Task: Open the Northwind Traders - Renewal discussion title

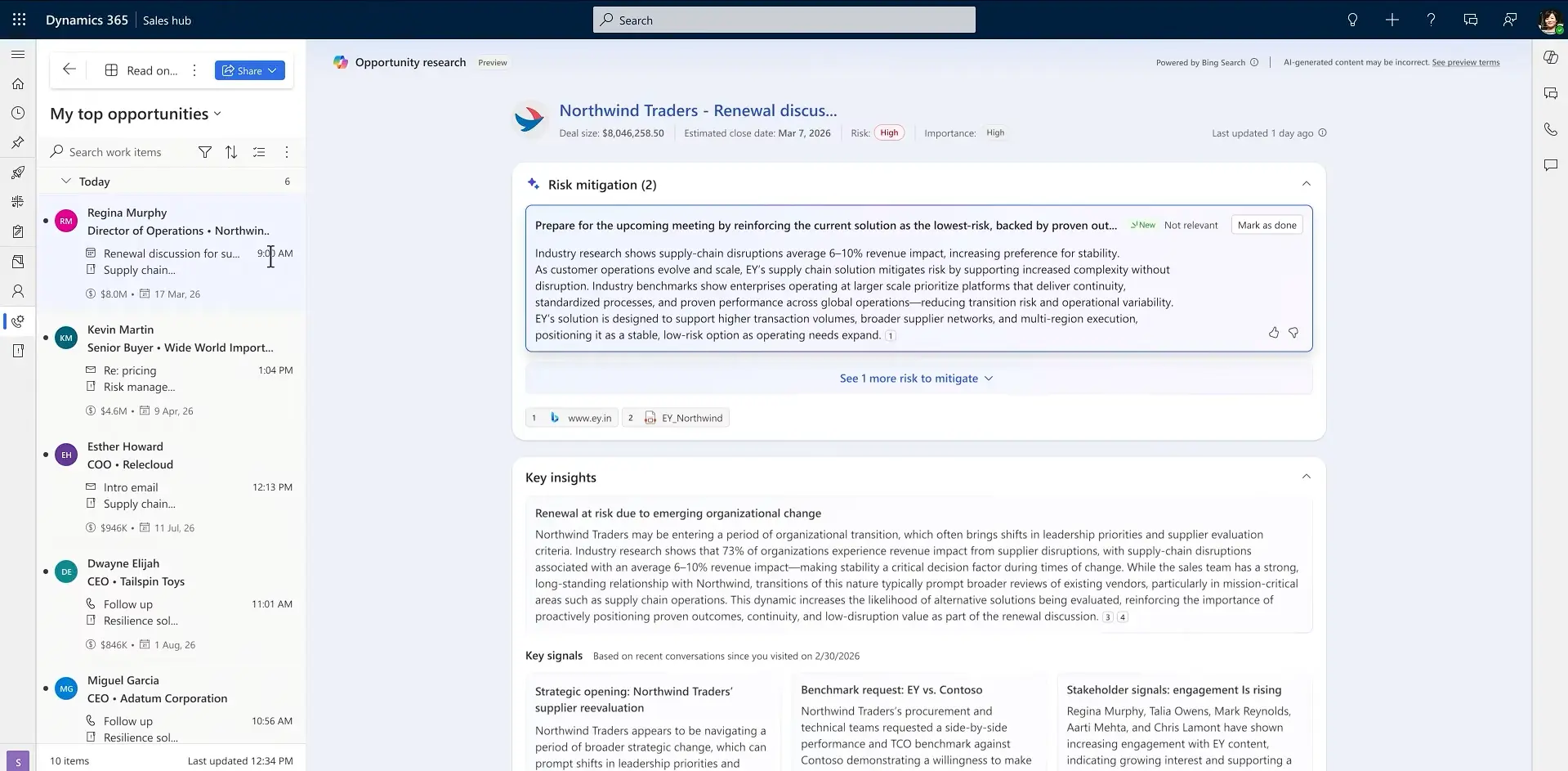Action: 698,110
